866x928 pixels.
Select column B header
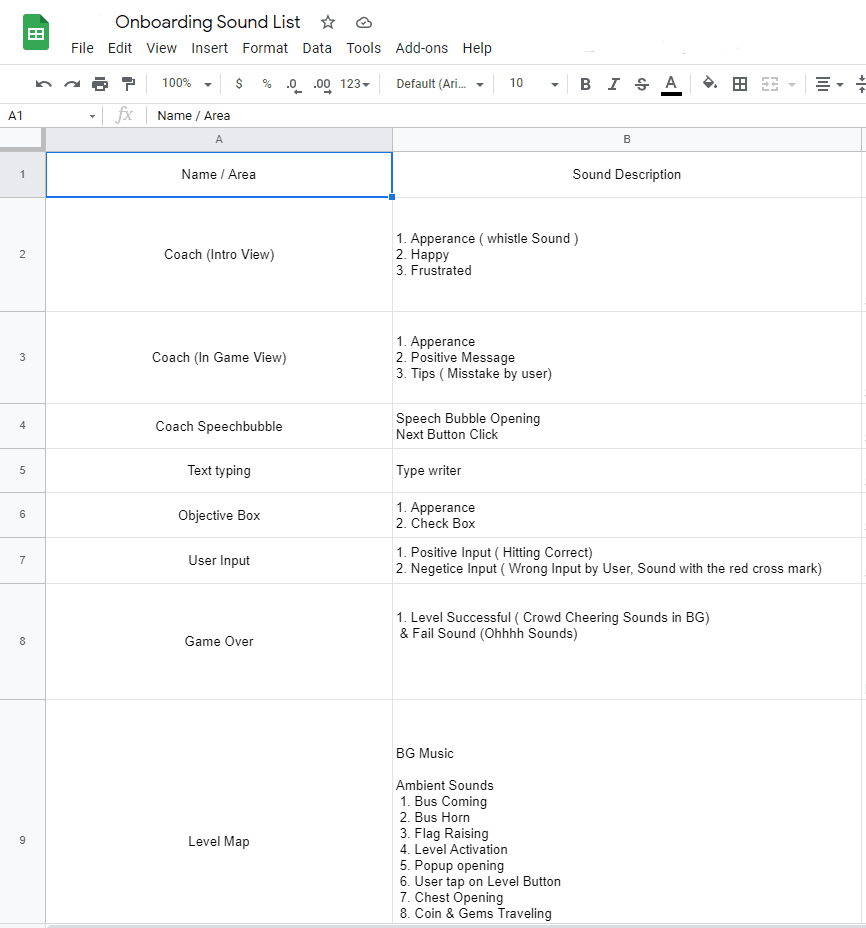point(627,140)
